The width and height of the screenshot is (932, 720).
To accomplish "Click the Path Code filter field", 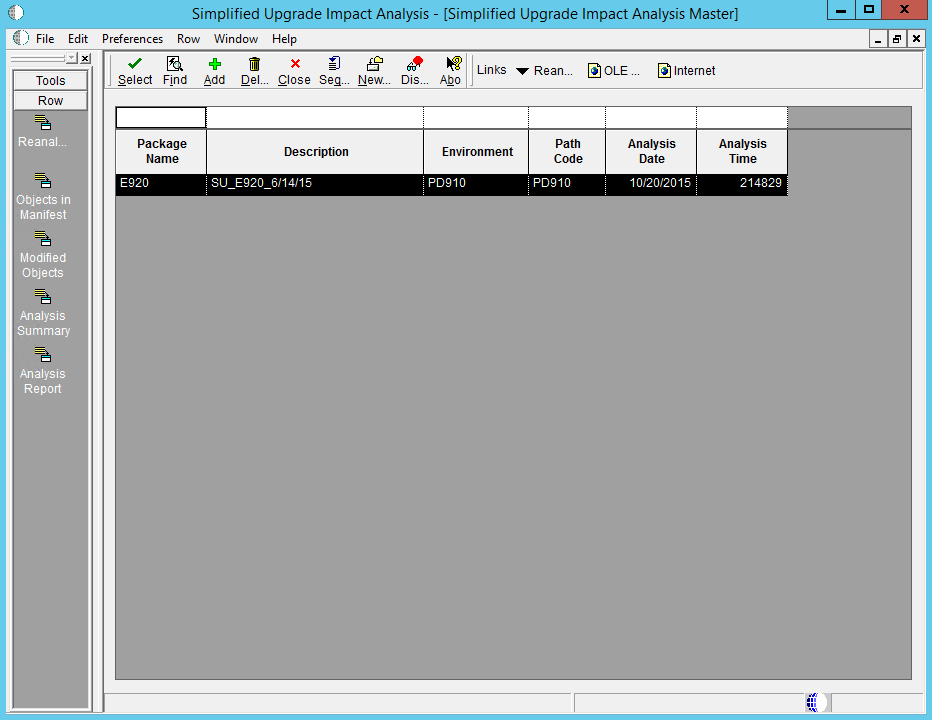I will (567, 118).
